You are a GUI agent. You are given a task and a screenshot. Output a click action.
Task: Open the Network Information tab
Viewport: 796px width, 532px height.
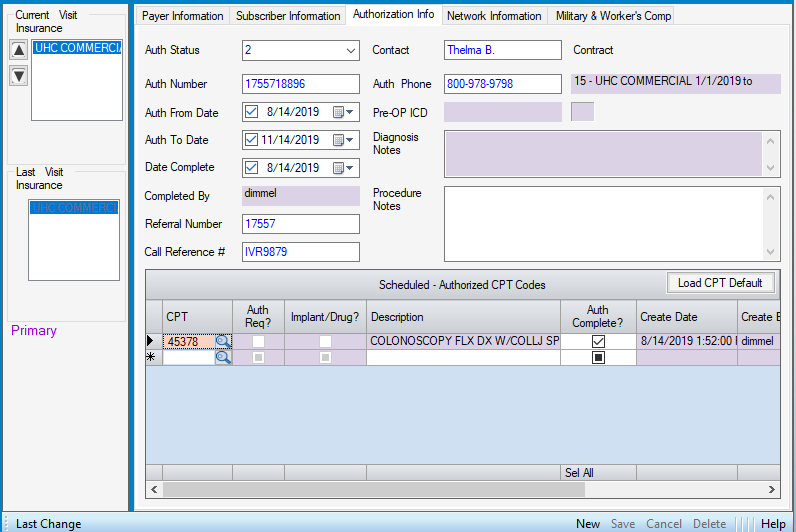[494, 16]
